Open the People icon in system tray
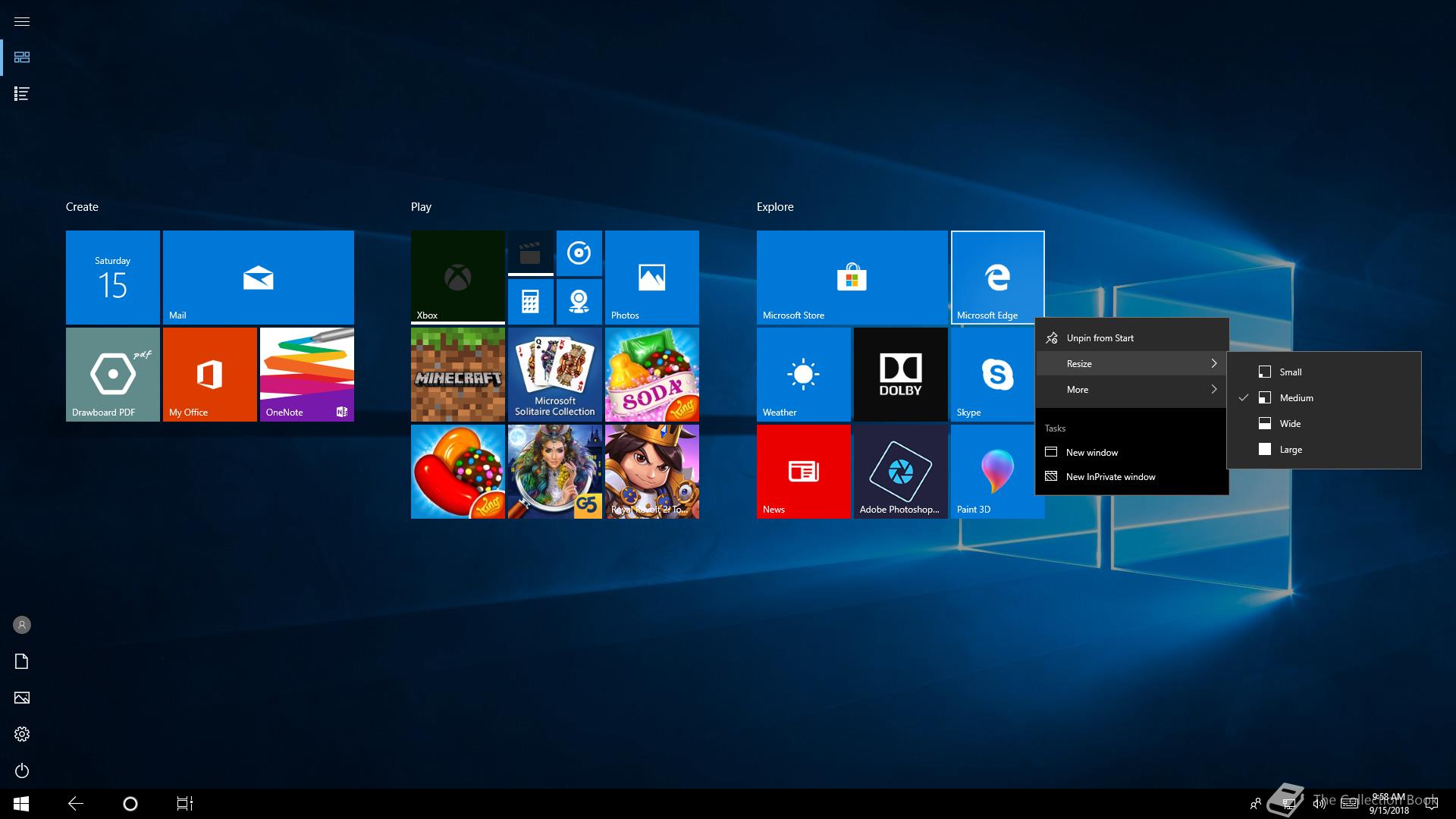 click(1256, 804)
